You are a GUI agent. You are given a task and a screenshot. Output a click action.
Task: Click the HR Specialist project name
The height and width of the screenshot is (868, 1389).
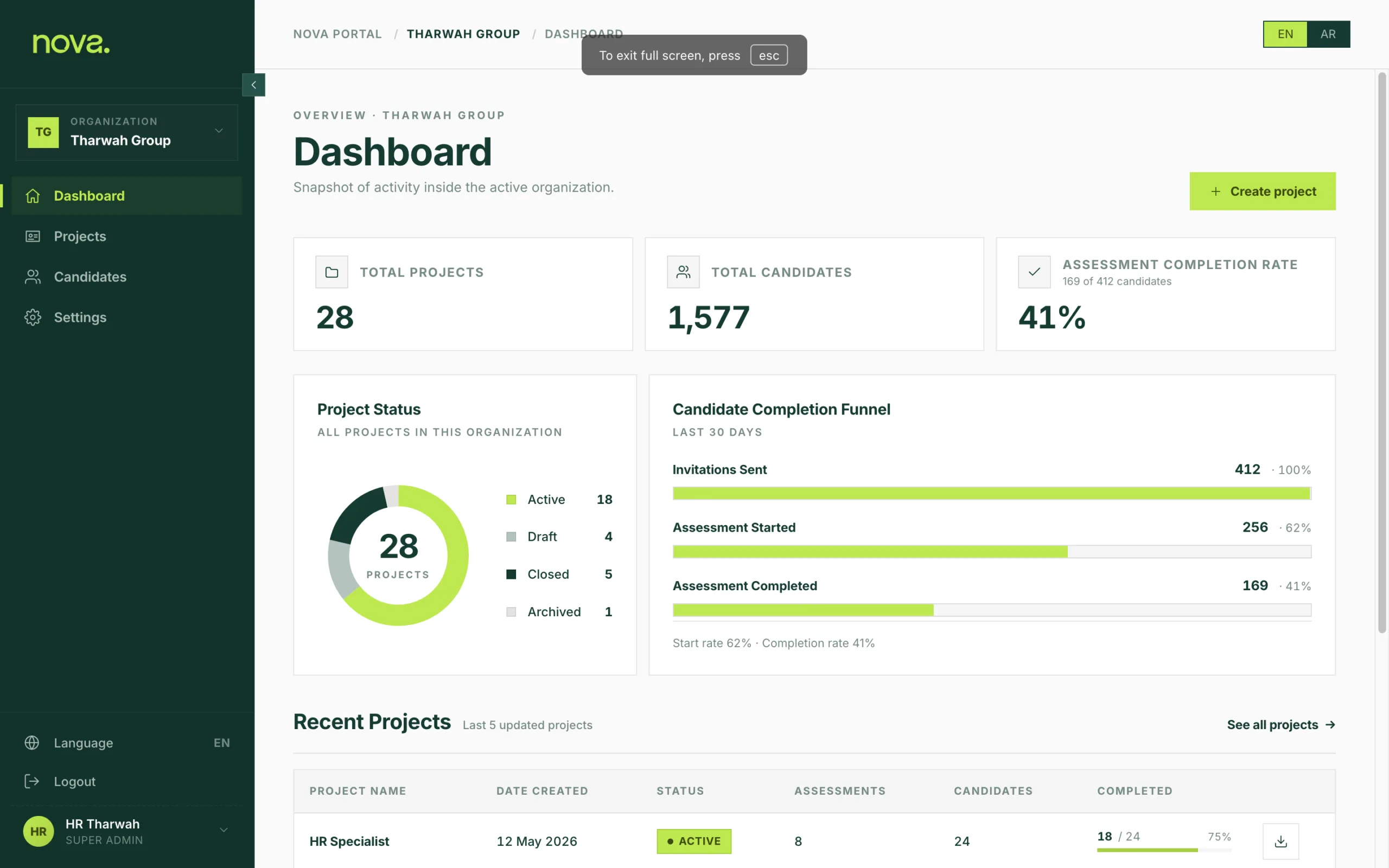(349, 841)
